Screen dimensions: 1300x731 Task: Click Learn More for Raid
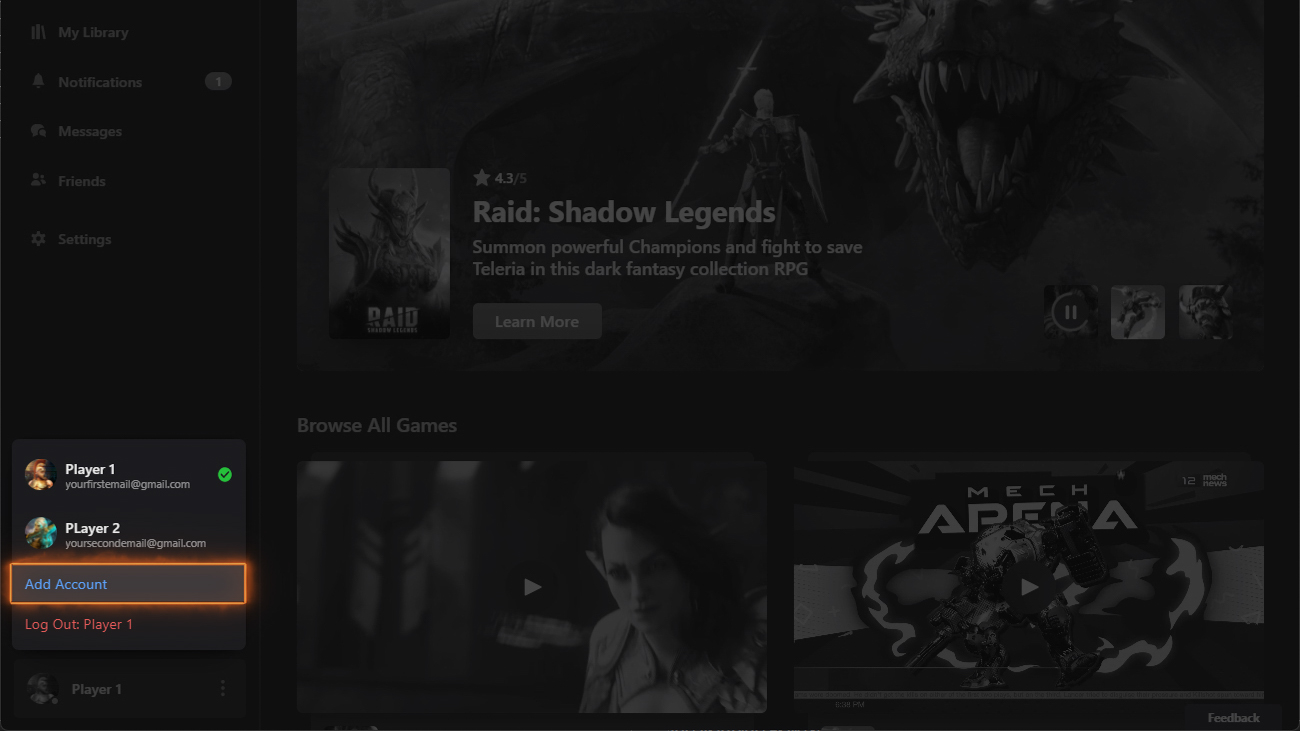pos(537,322)
